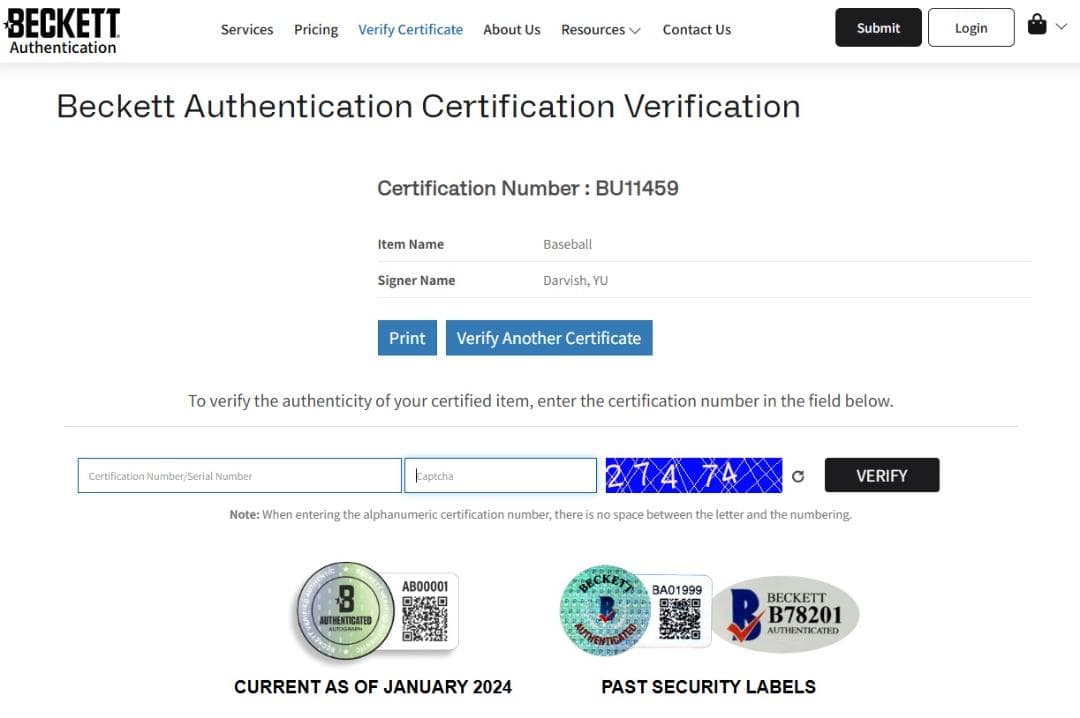Click the B78201 oval Beckett label

point(786,614)
